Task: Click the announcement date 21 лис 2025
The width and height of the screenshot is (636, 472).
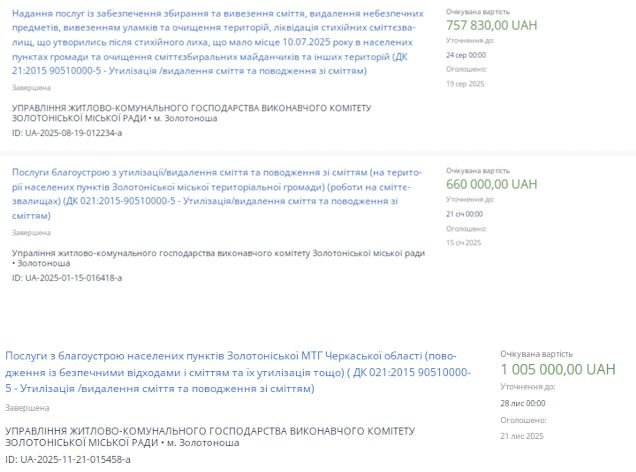Action: point(522,434)
